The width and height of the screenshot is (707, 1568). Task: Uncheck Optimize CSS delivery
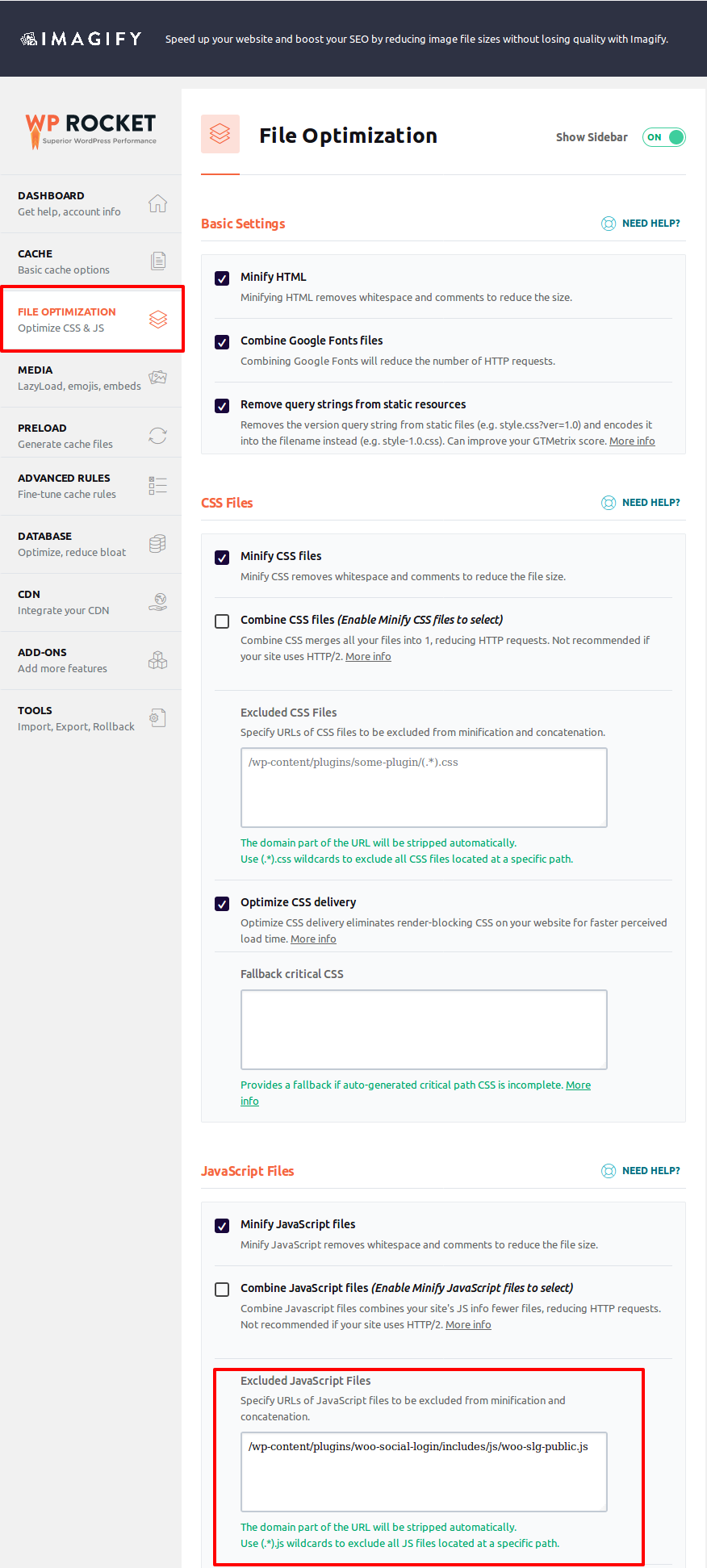click(222, 904)
